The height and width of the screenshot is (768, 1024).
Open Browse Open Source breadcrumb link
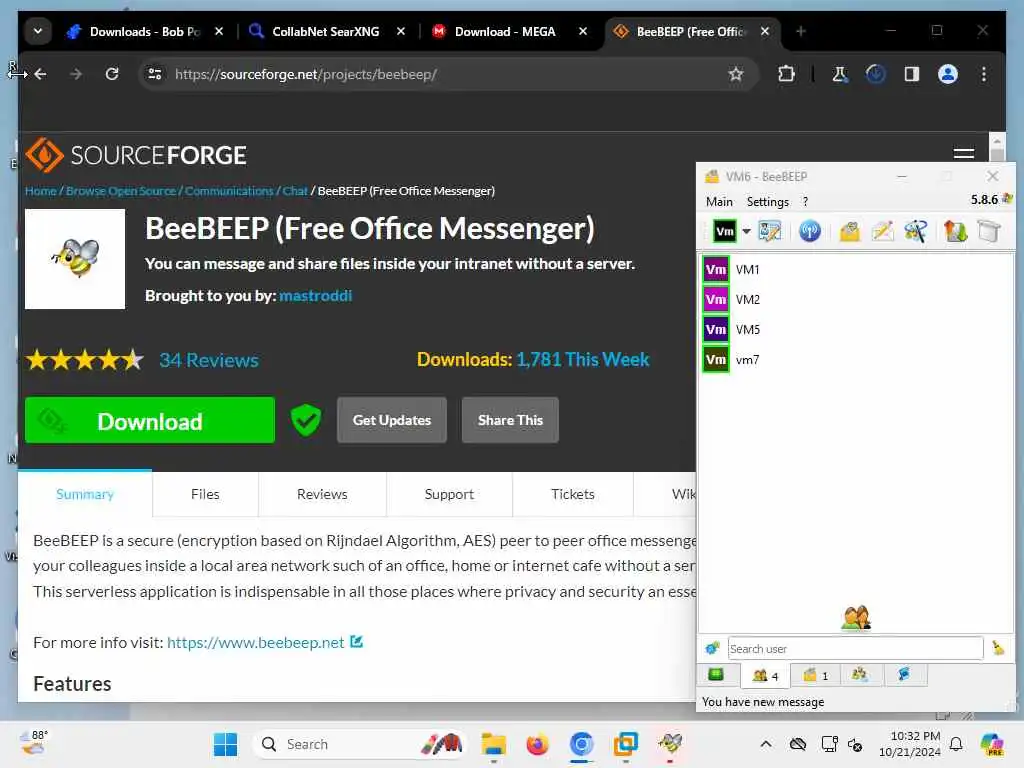(x=121, y=191)
